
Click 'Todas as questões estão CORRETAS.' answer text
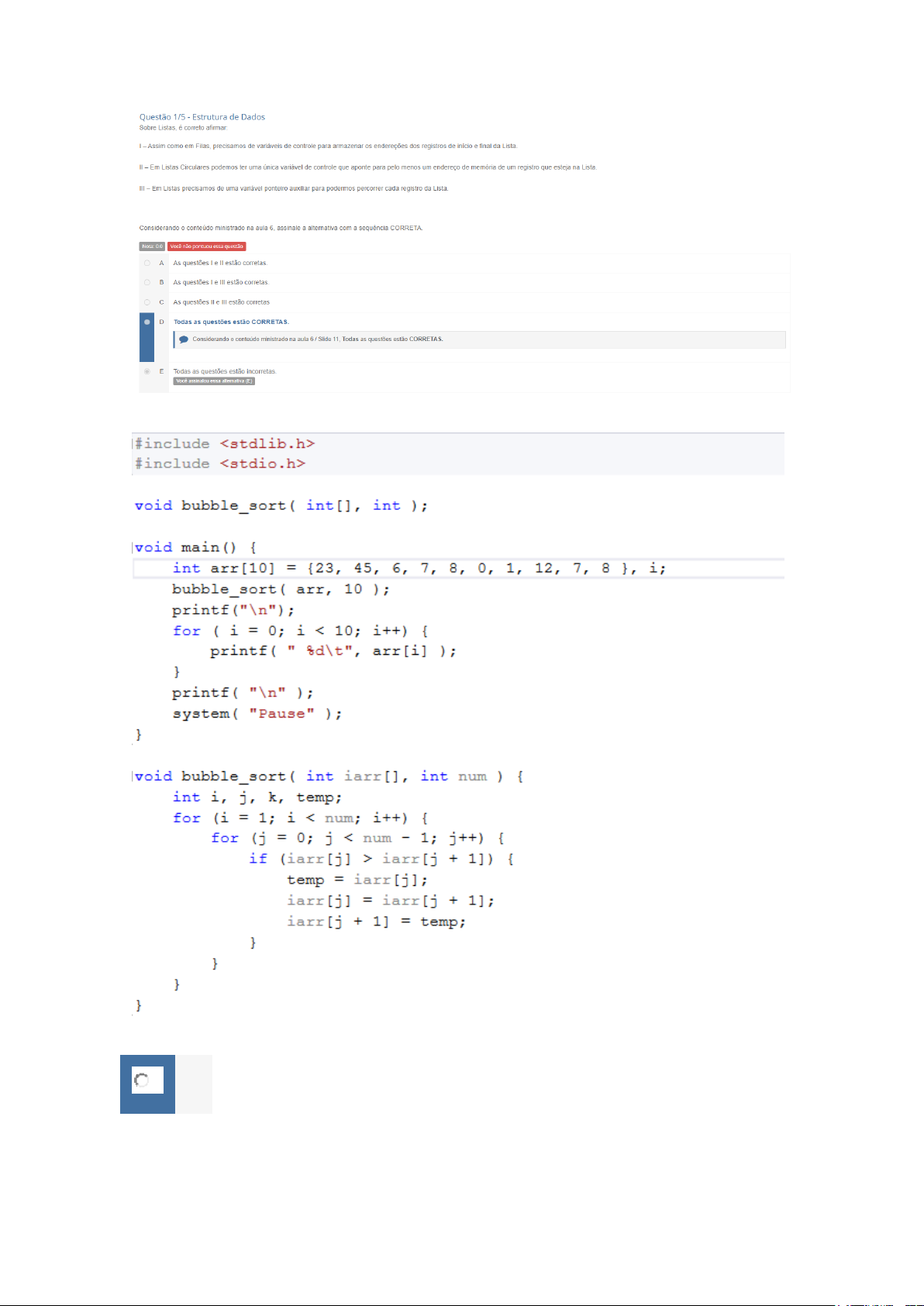(x=231, y=322)
